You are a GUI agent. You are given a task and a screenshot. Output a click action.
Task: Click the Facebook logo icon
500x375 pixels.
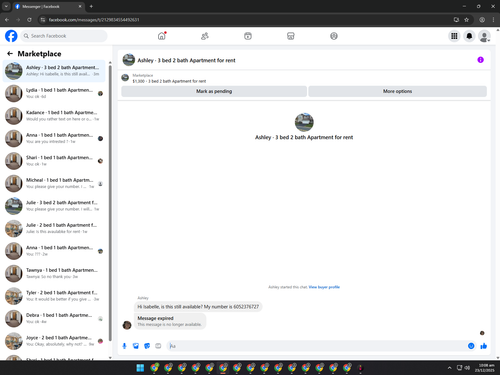coord(11,36)
